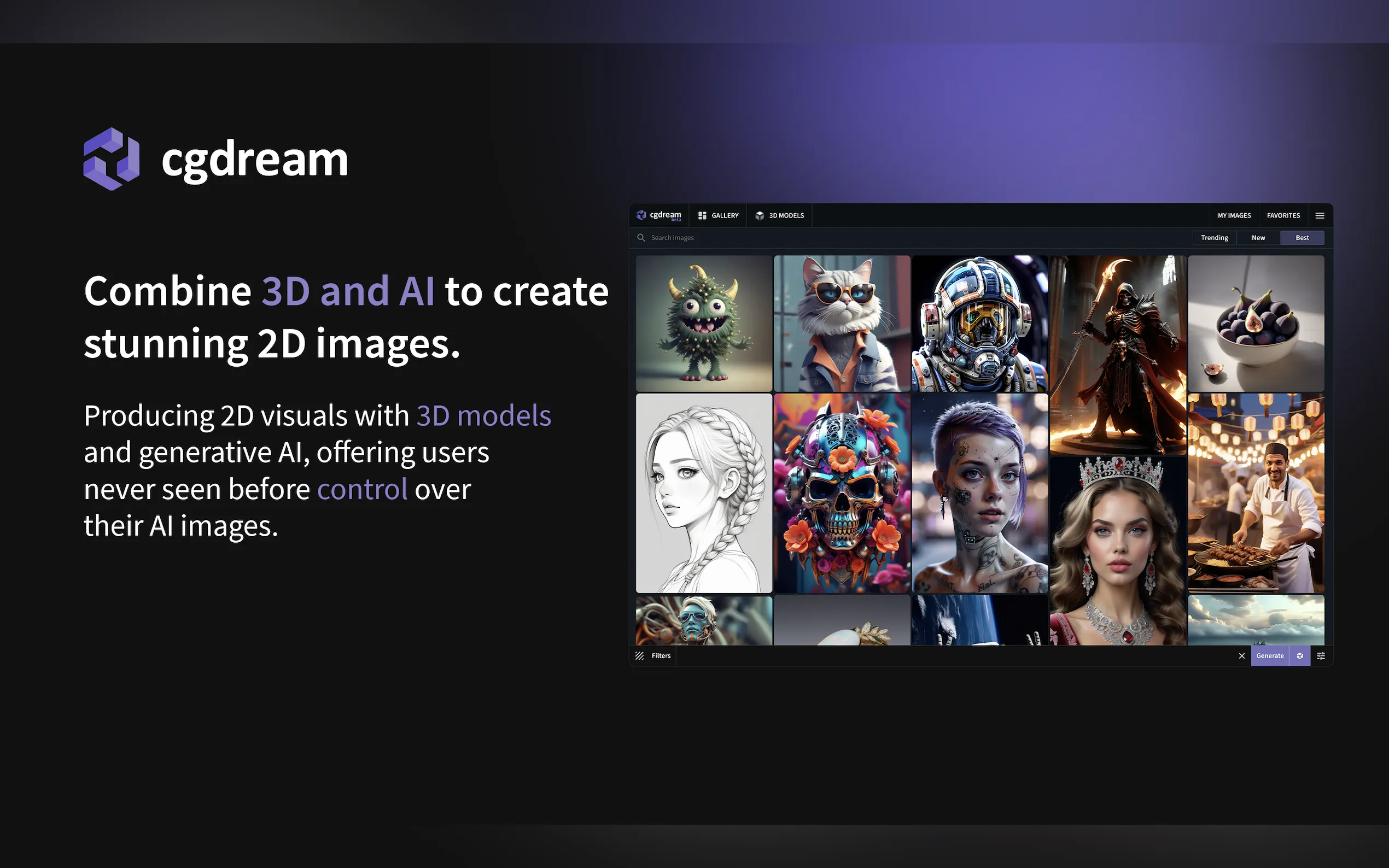
Task: Expand the Filters panel
Action: coord(653,655)
